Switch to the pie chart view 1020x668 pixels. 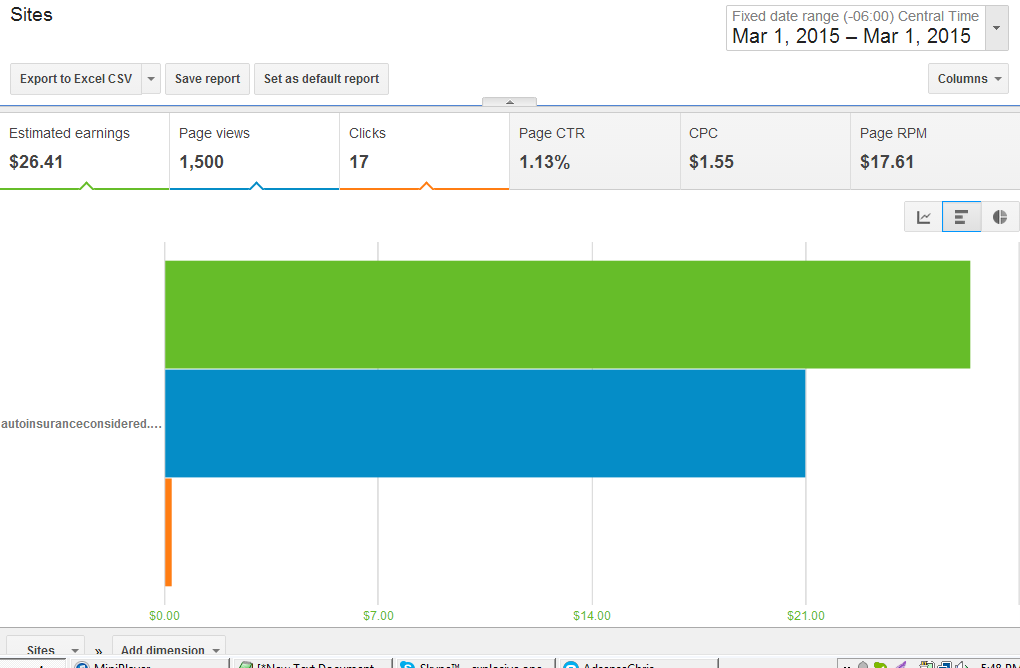click(1000, 217)
